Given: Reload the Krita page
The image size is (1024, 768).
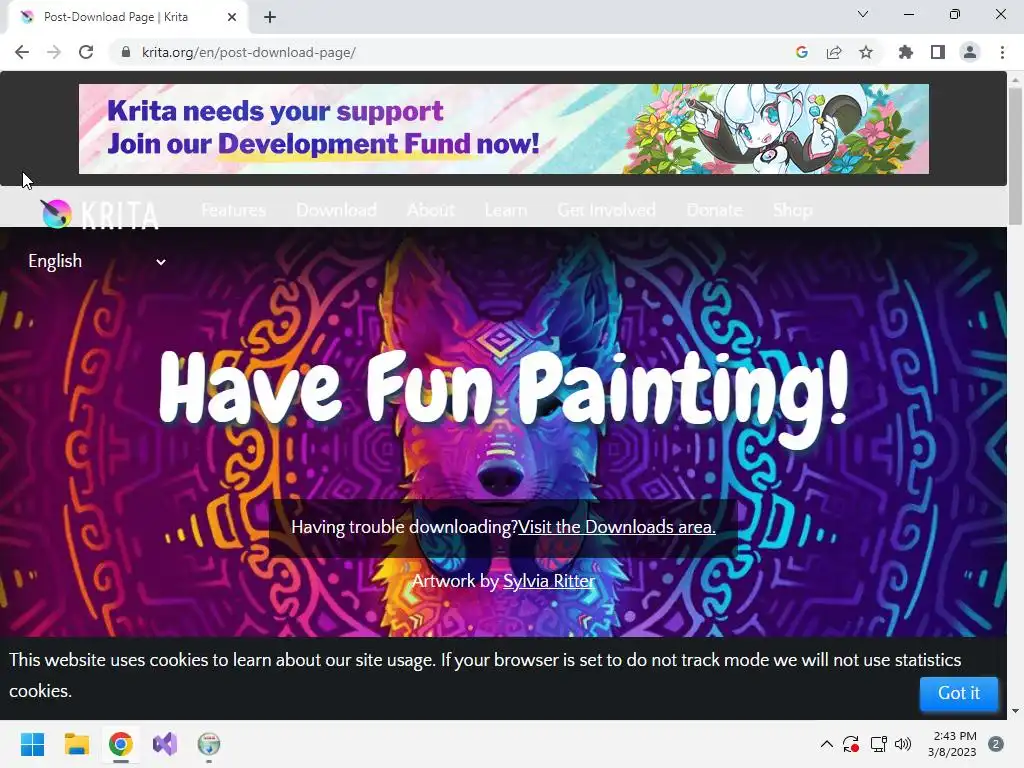Looking at the screenshot, I should point(86,52).
